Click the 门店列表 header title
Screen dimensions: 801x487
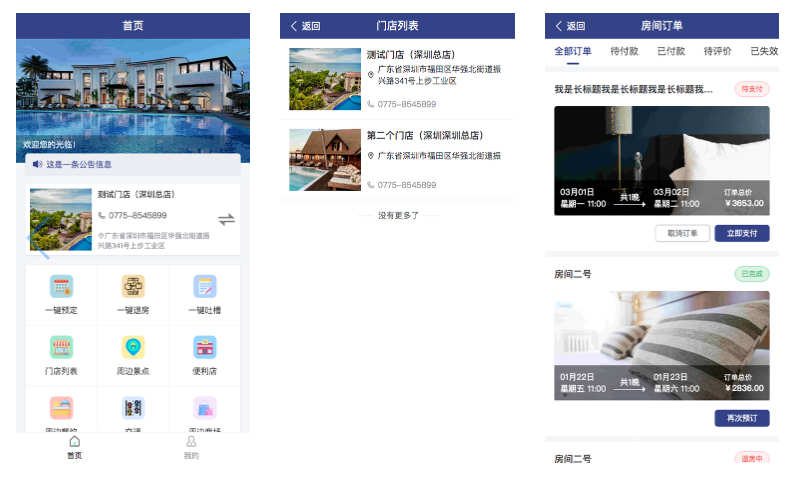click(x=397, y=26)
